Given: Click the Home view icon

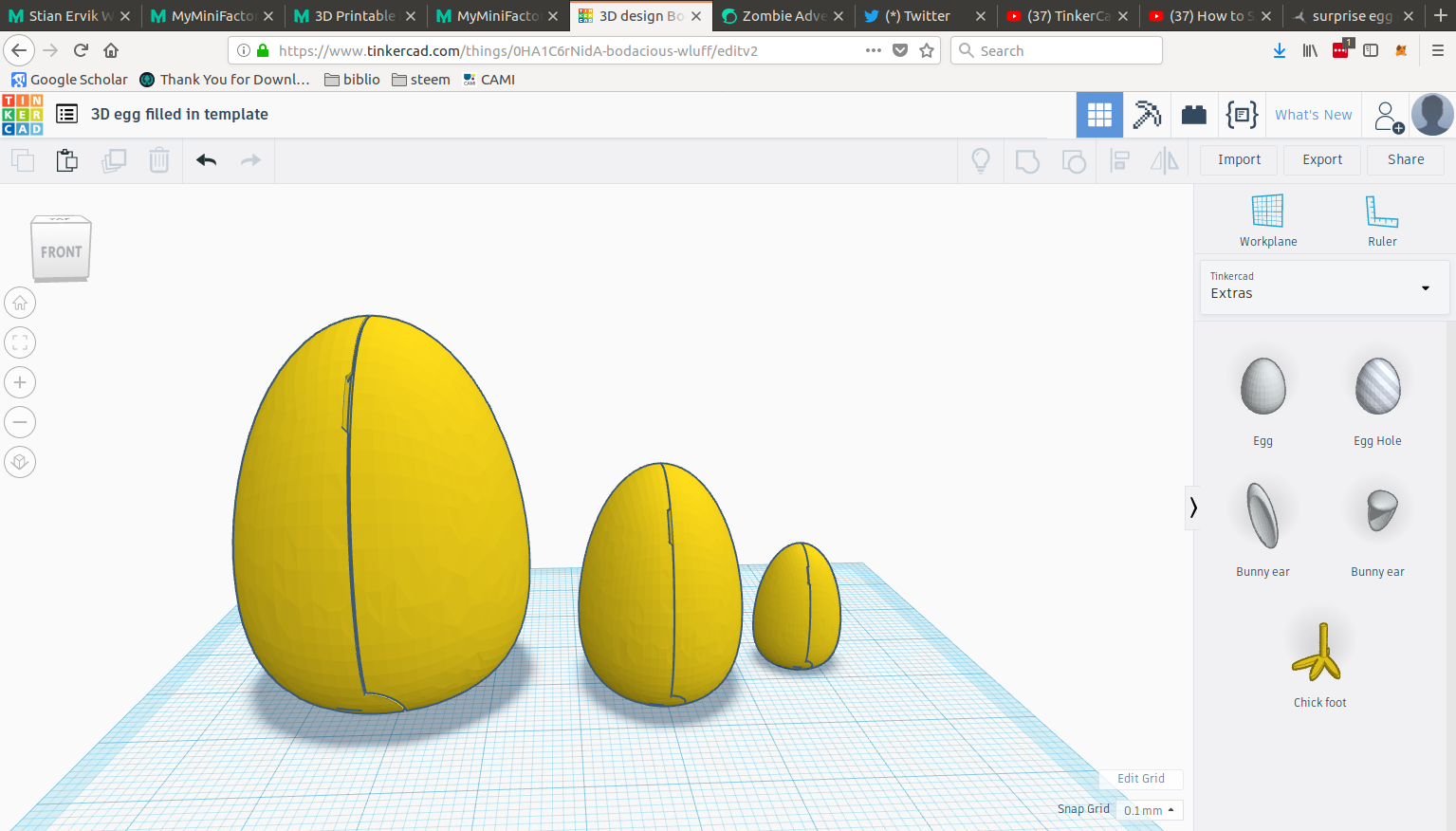Looking at the screenshot, I should [20, 304].
